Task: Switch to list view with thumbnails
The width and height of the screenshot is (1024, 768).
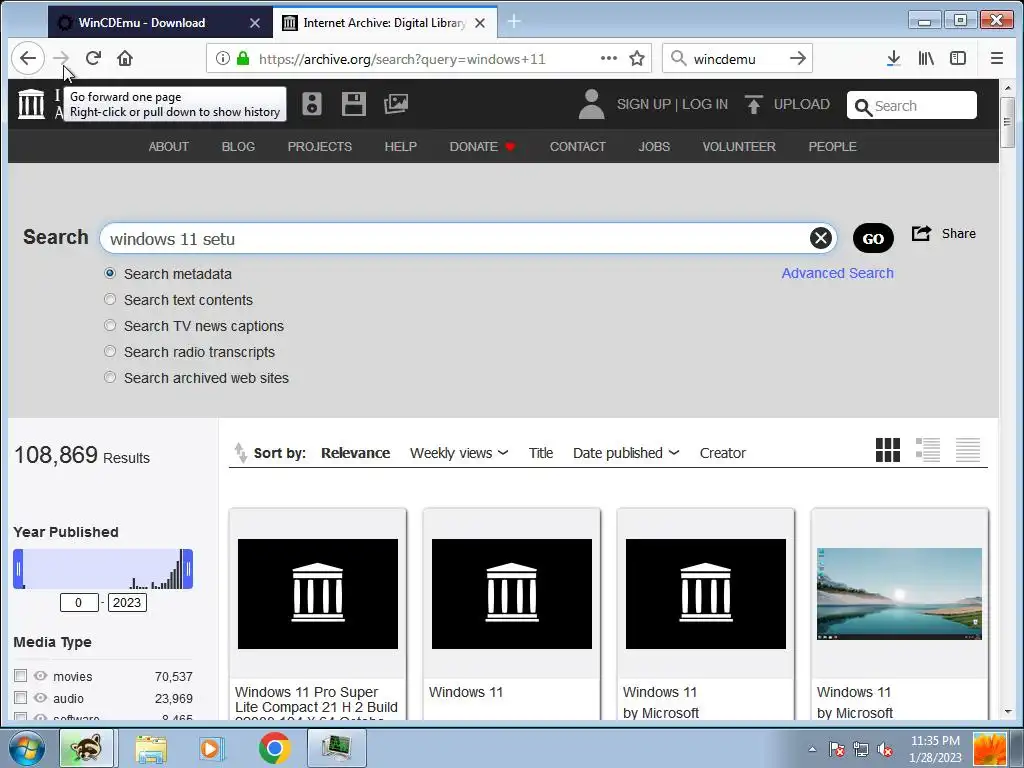Action: pyautogui.click(x=927, y=450)
